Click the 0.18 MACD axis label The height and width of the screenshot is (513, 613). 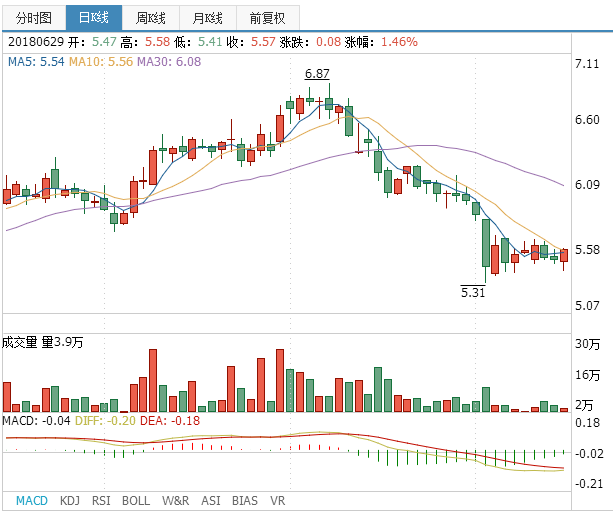(587, 423)
